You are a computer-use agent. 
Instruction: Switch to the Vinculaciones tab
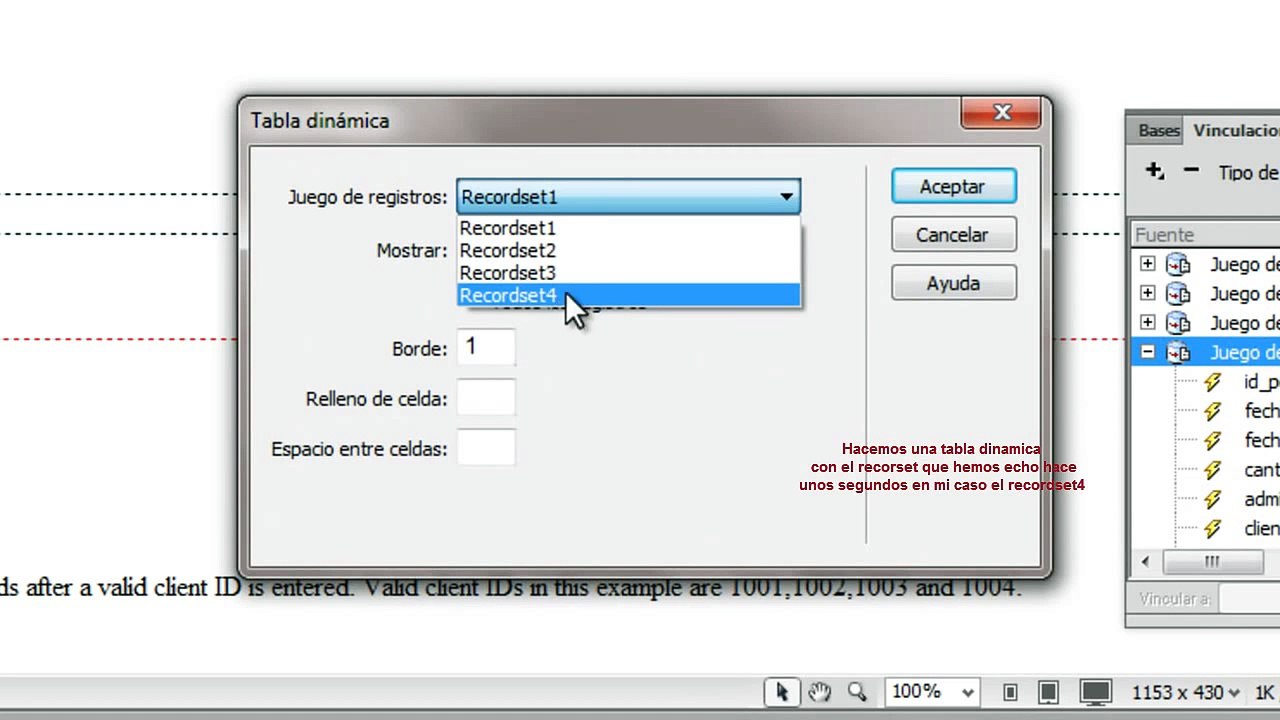[1235, 130]
